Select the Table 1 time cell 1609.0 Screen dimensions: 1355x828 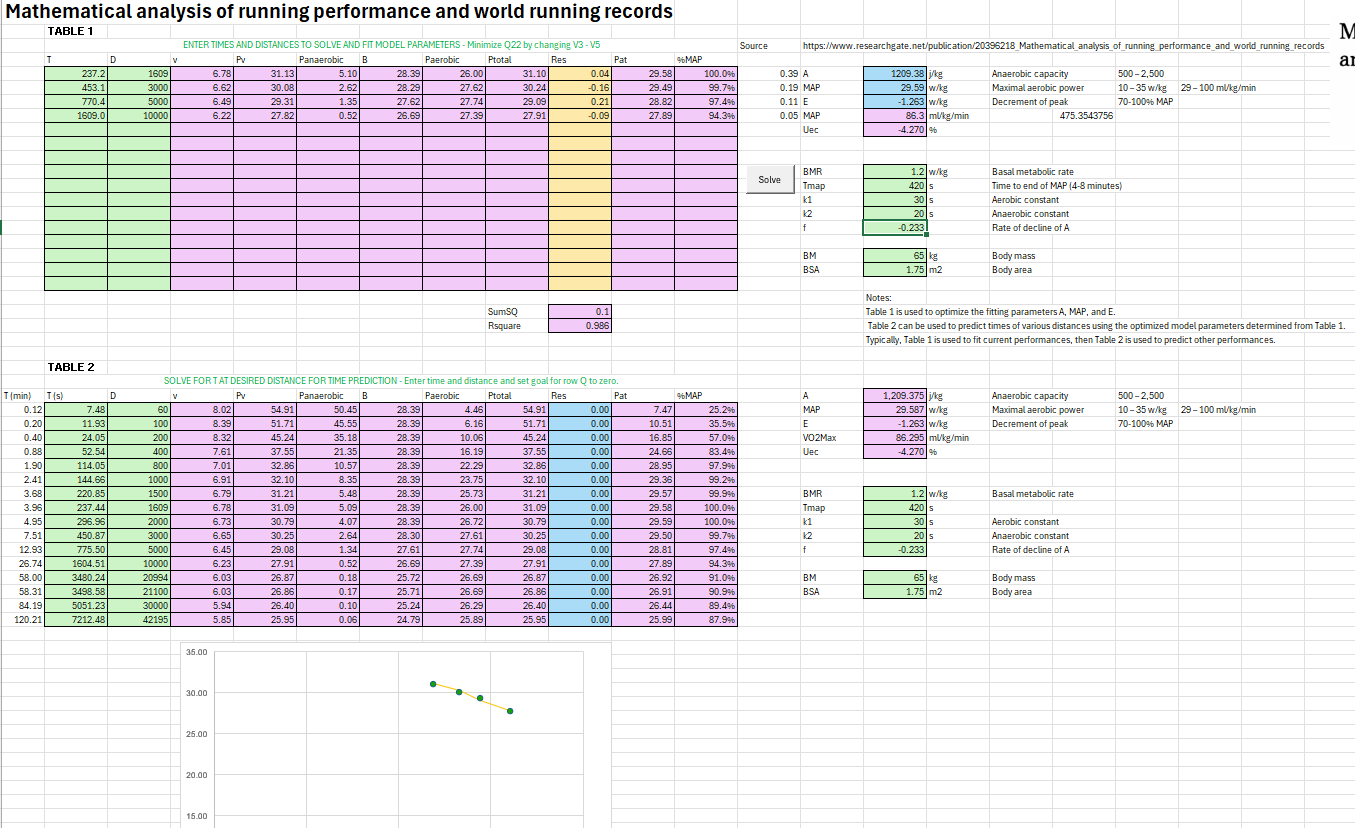(76, 116)
